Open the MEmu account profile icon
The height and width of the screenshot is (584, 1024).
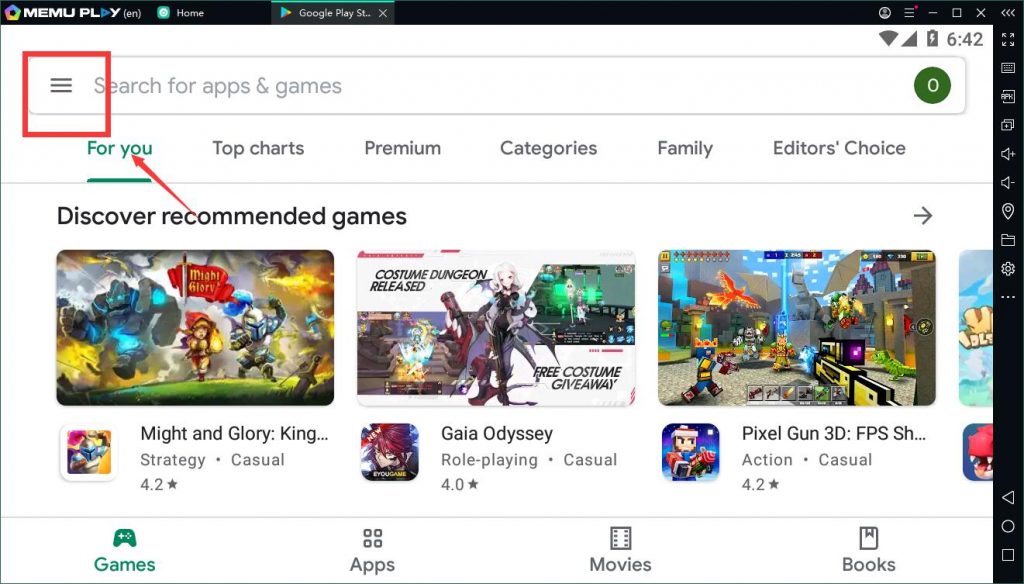click(x=884, y=12)
